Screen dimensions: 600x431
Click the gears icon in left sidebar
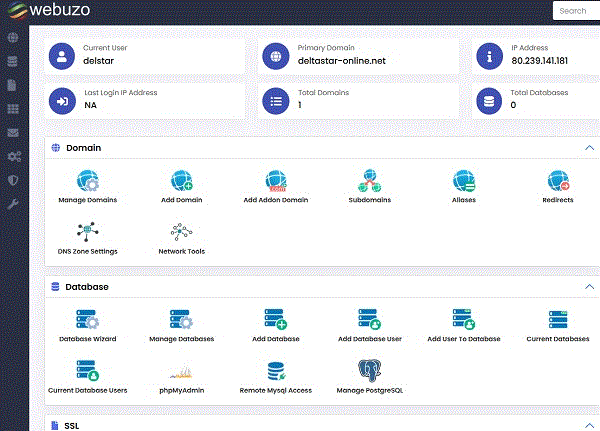click(14, 156)
